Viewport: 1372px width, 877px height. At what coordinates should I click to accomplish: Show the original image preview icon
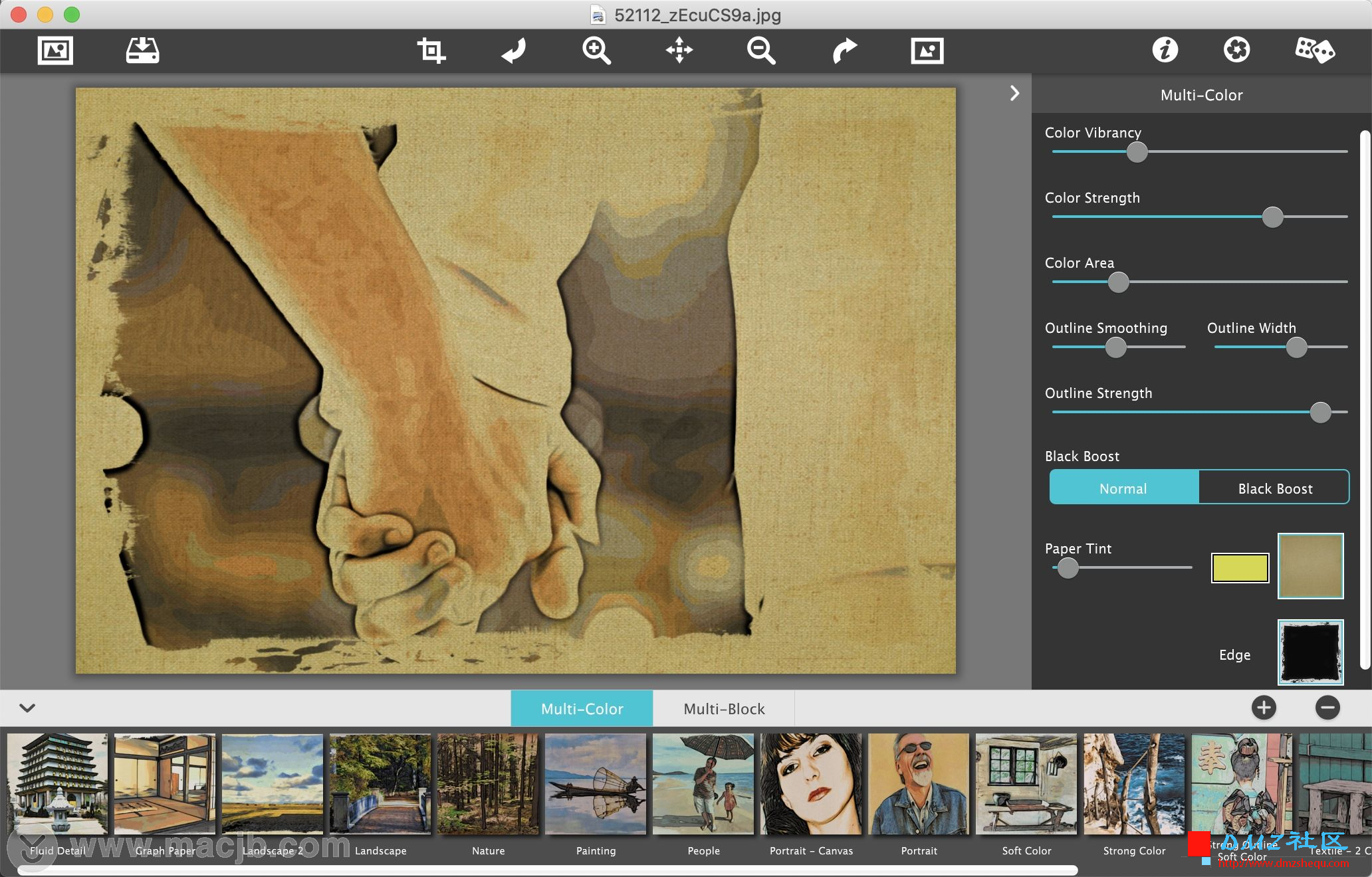click(x=927, y=50)
